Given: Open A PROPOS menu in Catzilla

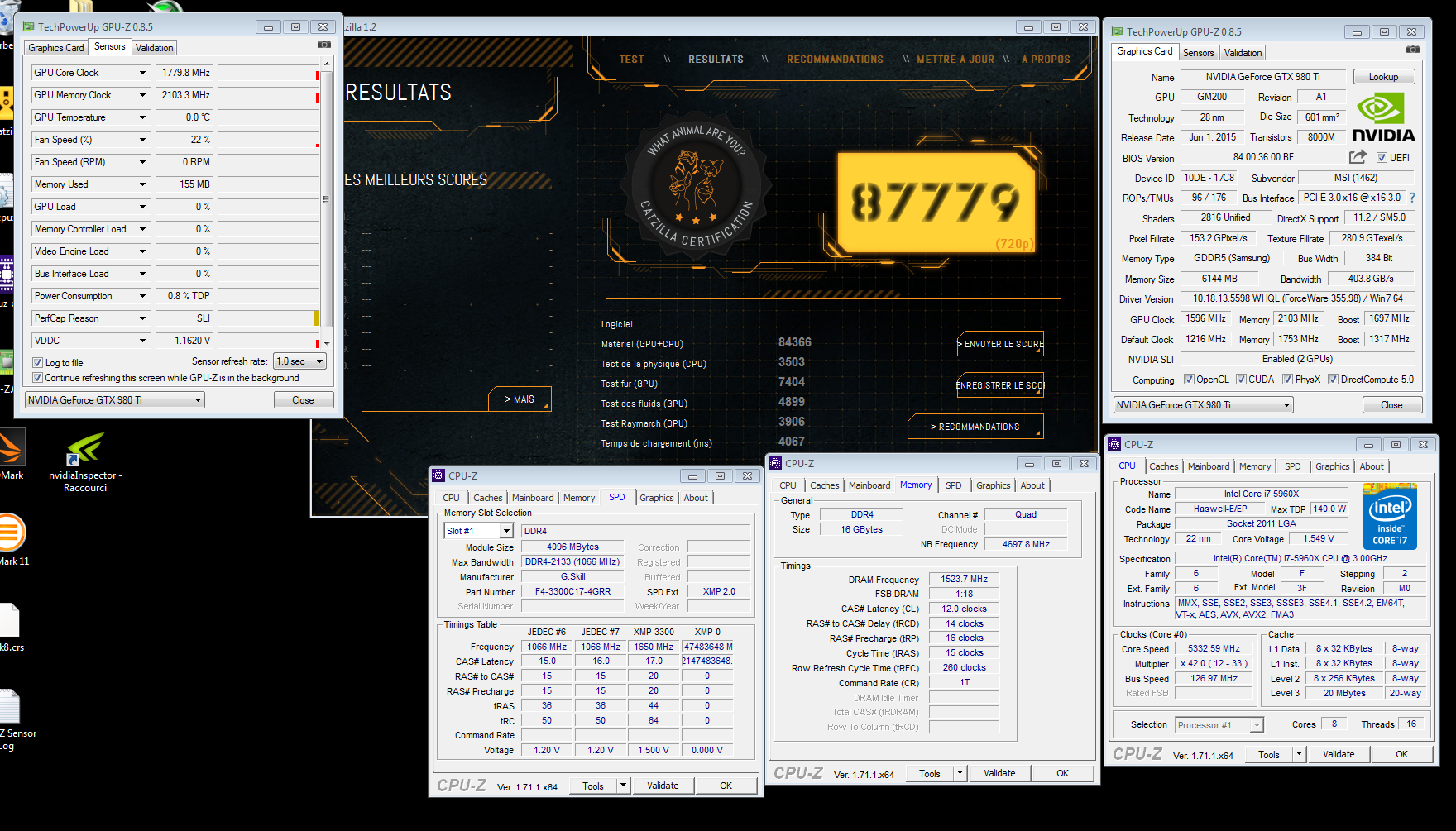Looking at the screenshot, I should (1046, 60).
